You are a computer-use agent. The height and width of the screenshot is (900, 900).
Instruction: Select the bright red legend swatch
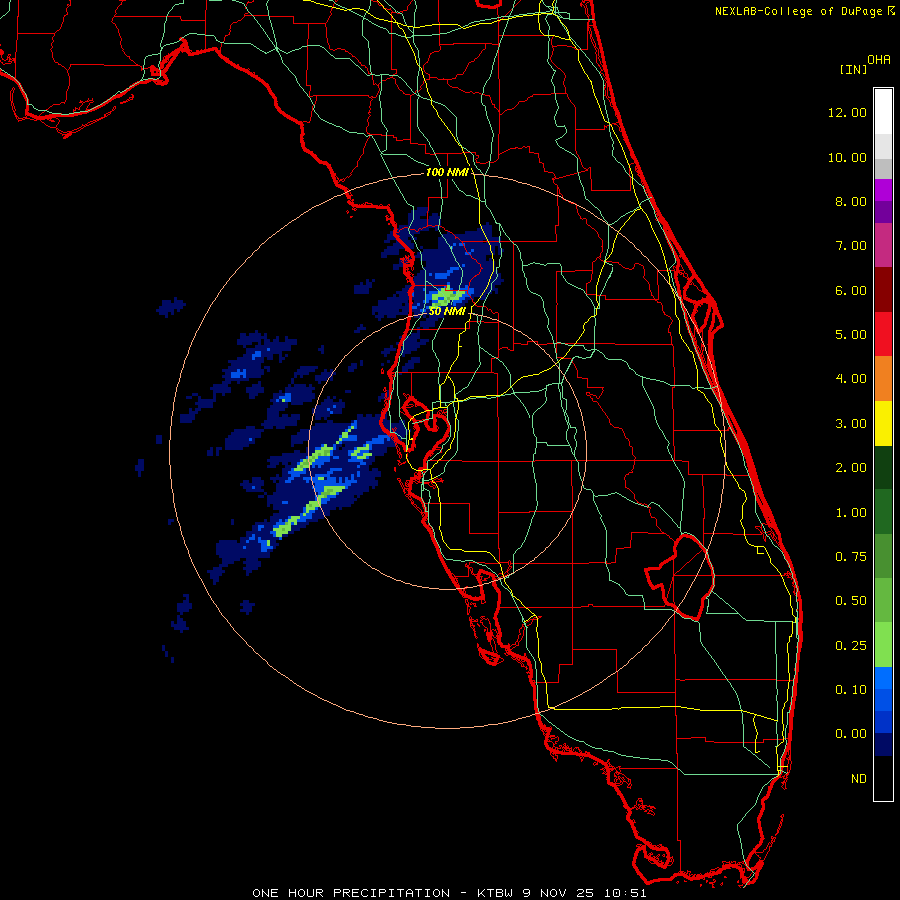click(883, 335)
